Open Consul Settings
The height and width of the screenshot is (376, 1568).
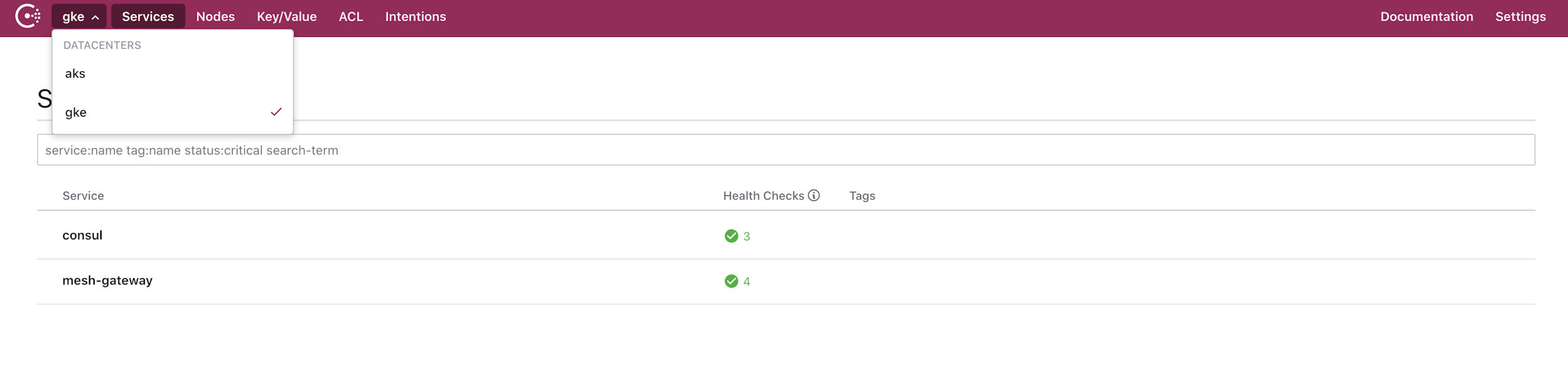pos(1520,16)
